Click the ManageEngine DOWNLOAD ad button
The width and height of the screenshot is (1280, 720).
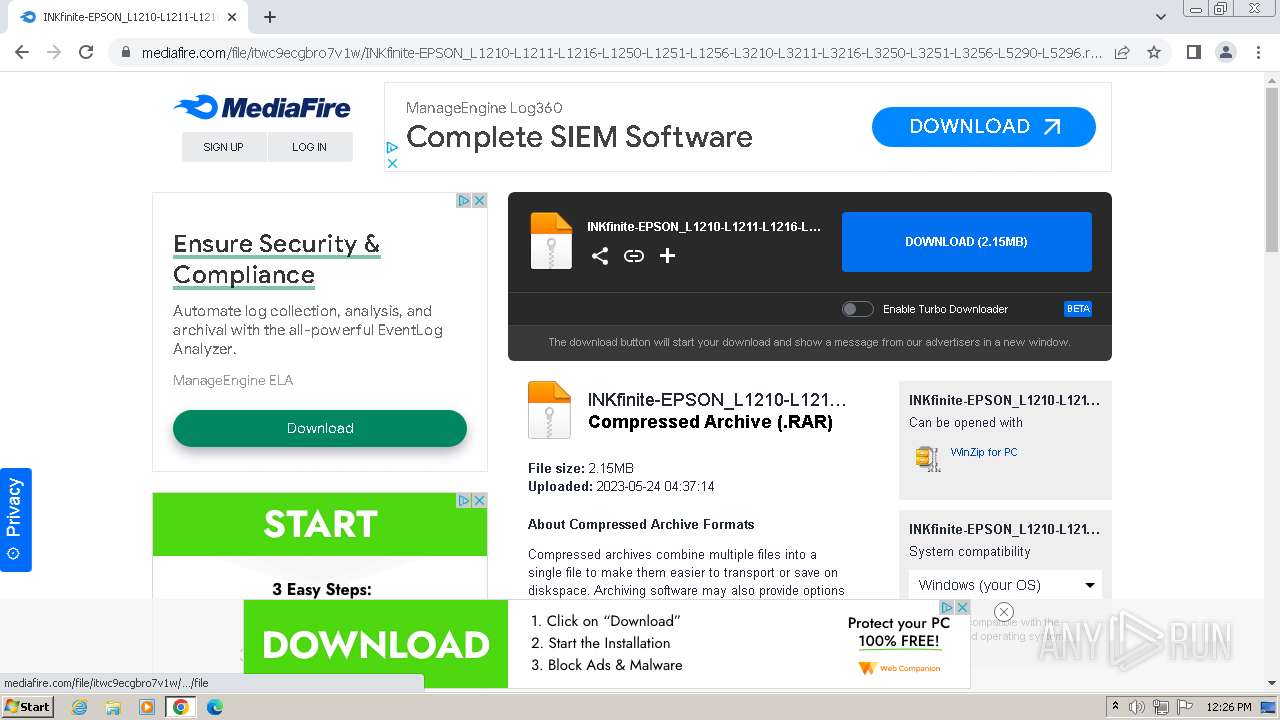coord(984,127)
